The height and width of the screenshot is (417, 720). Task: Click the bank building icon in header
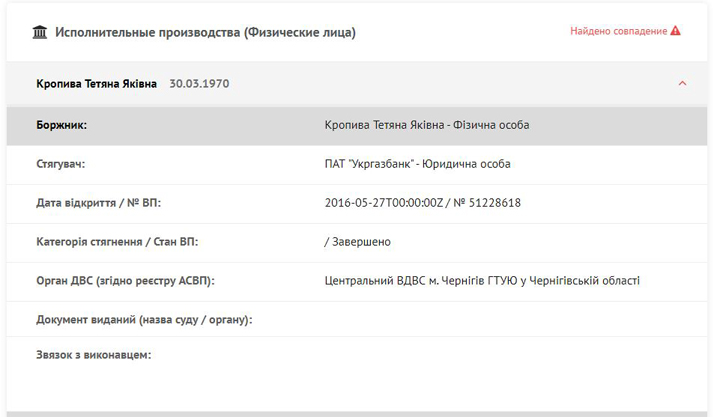(40, 32)
